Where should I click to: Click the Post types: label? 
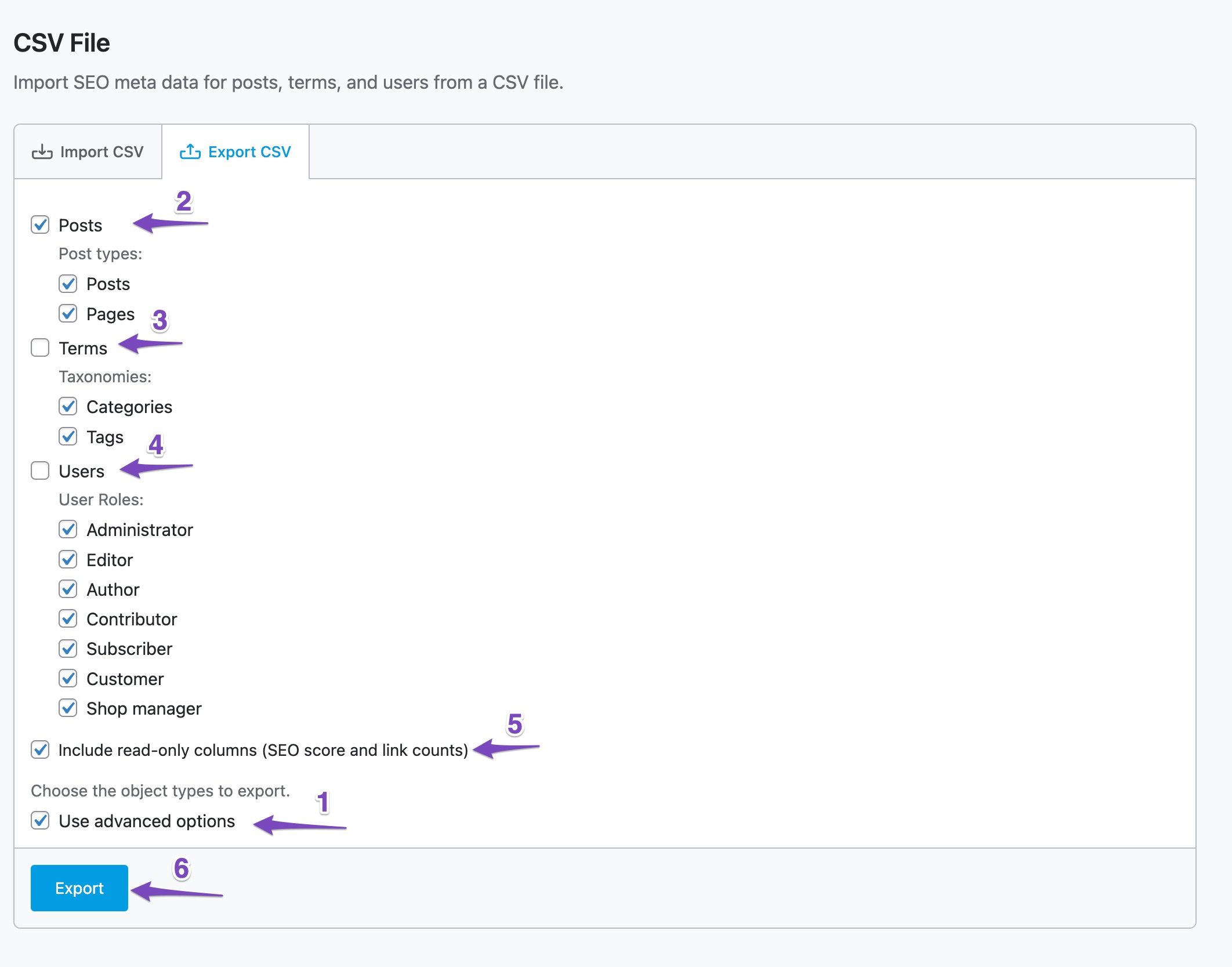[x=100, y=254]
